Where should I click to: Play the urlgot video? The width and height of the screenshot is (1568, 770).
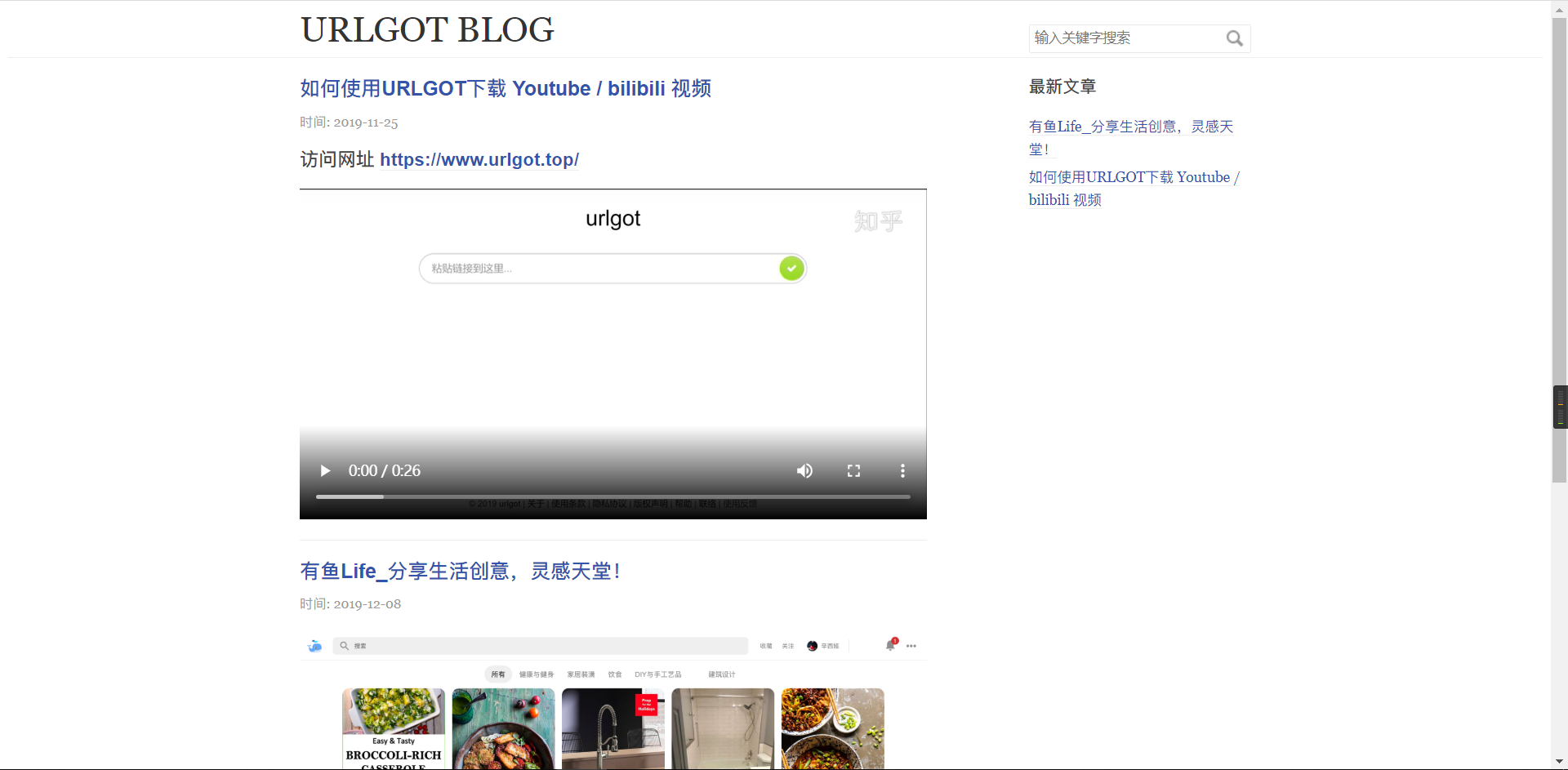click(325, 470)
